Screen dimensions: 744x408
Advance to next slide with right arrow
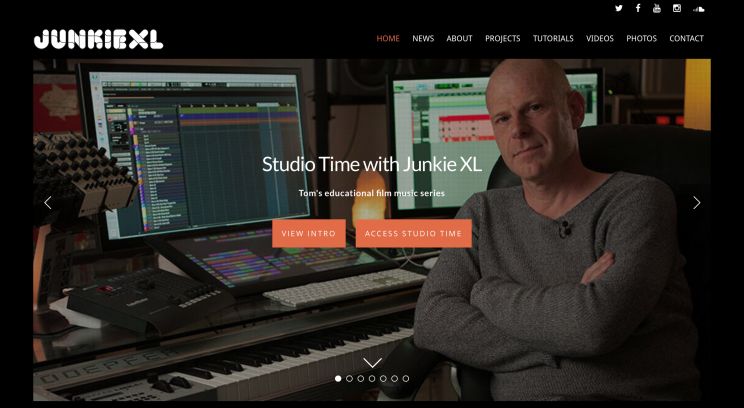(x=697, y=203)
